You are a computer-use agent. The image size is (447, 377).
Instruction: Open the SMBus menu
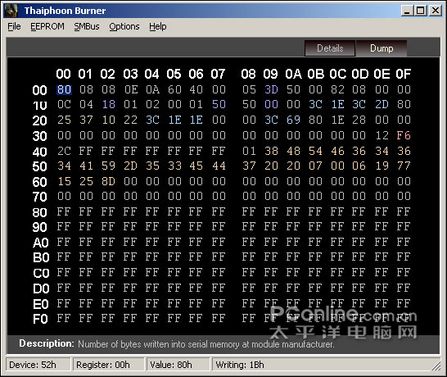point(87,27)
